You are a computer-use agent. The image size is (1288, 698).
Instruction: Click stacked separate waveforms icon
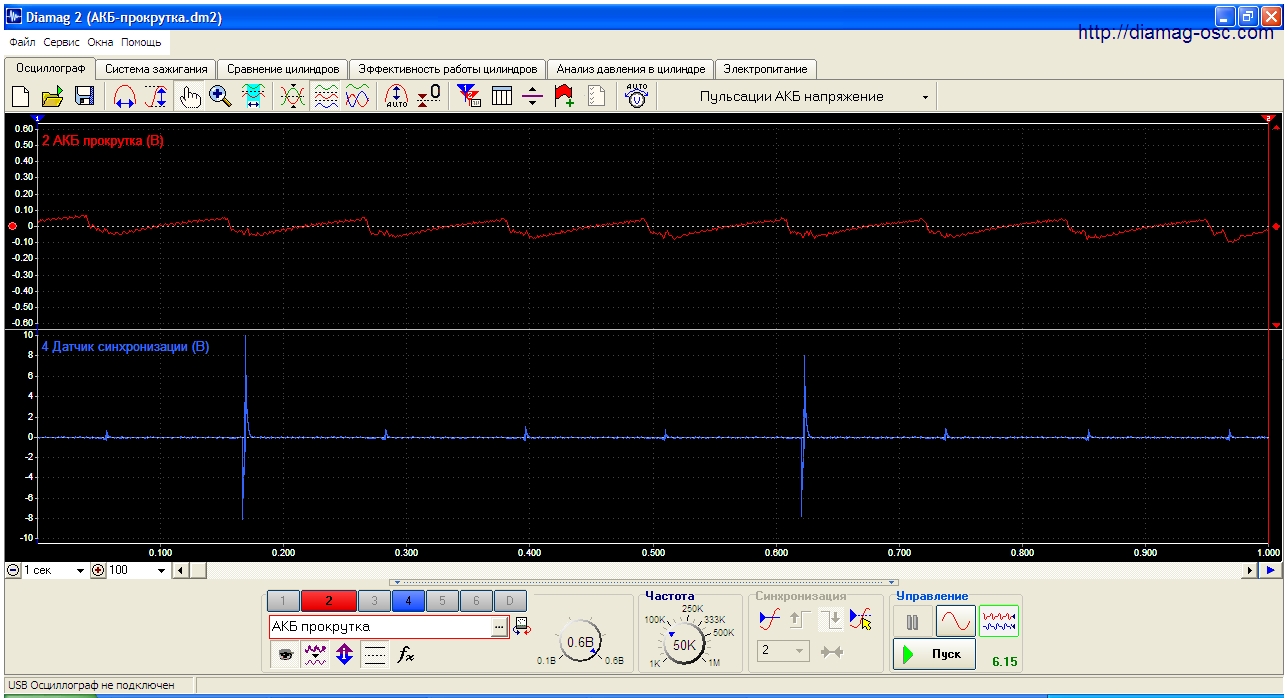point(326,96)
